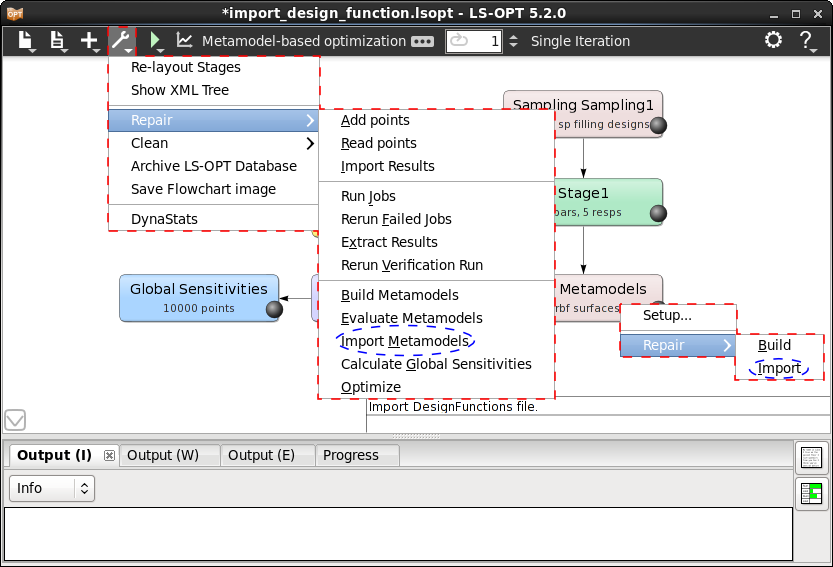Click the Open file toolbar icon
The height and width of the screenshot is (567, 833).
coord(57,41)
